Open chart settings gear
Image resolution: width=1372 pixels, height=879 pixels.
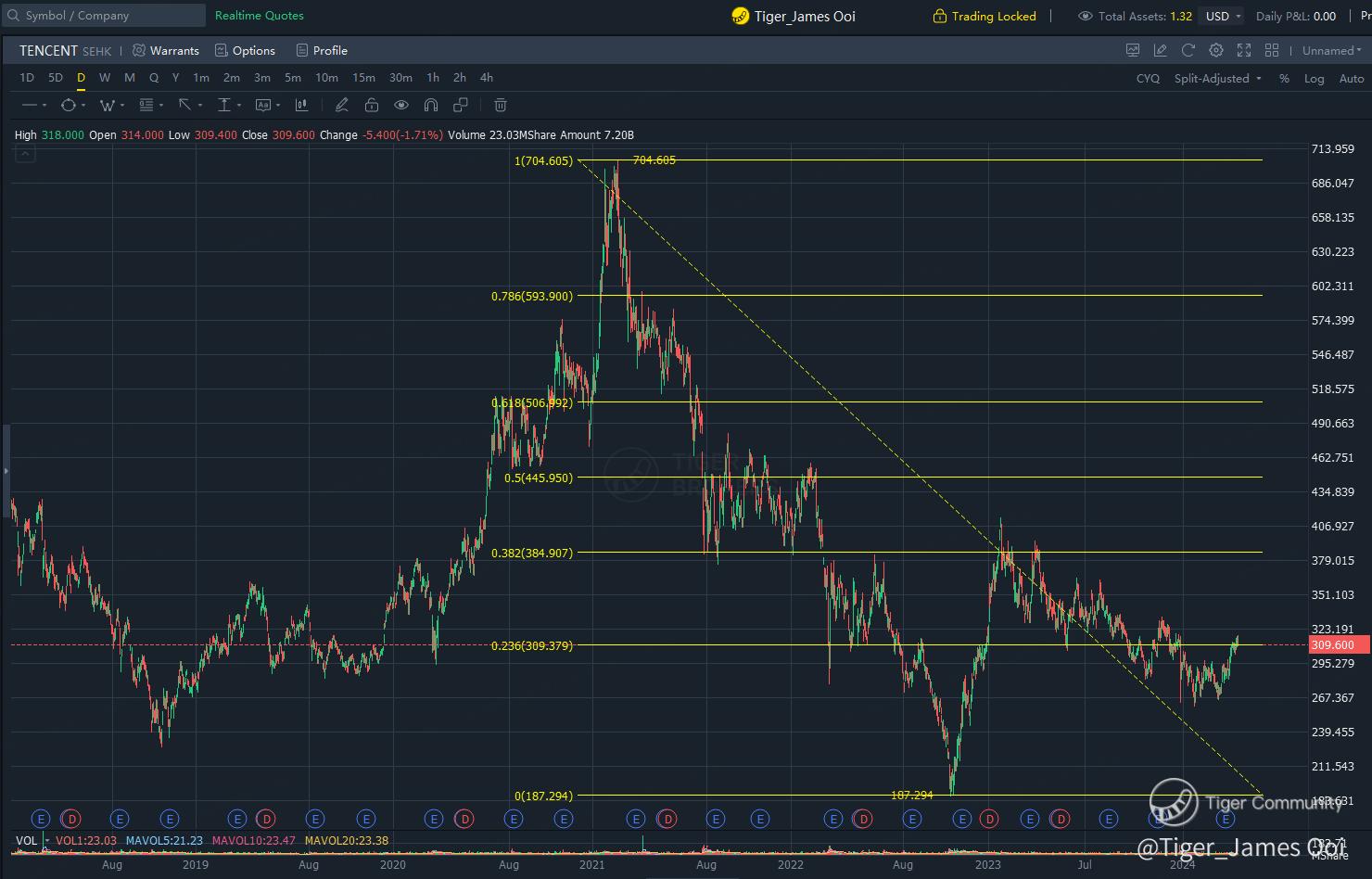pyautogui.click(x=1215, y=51)
